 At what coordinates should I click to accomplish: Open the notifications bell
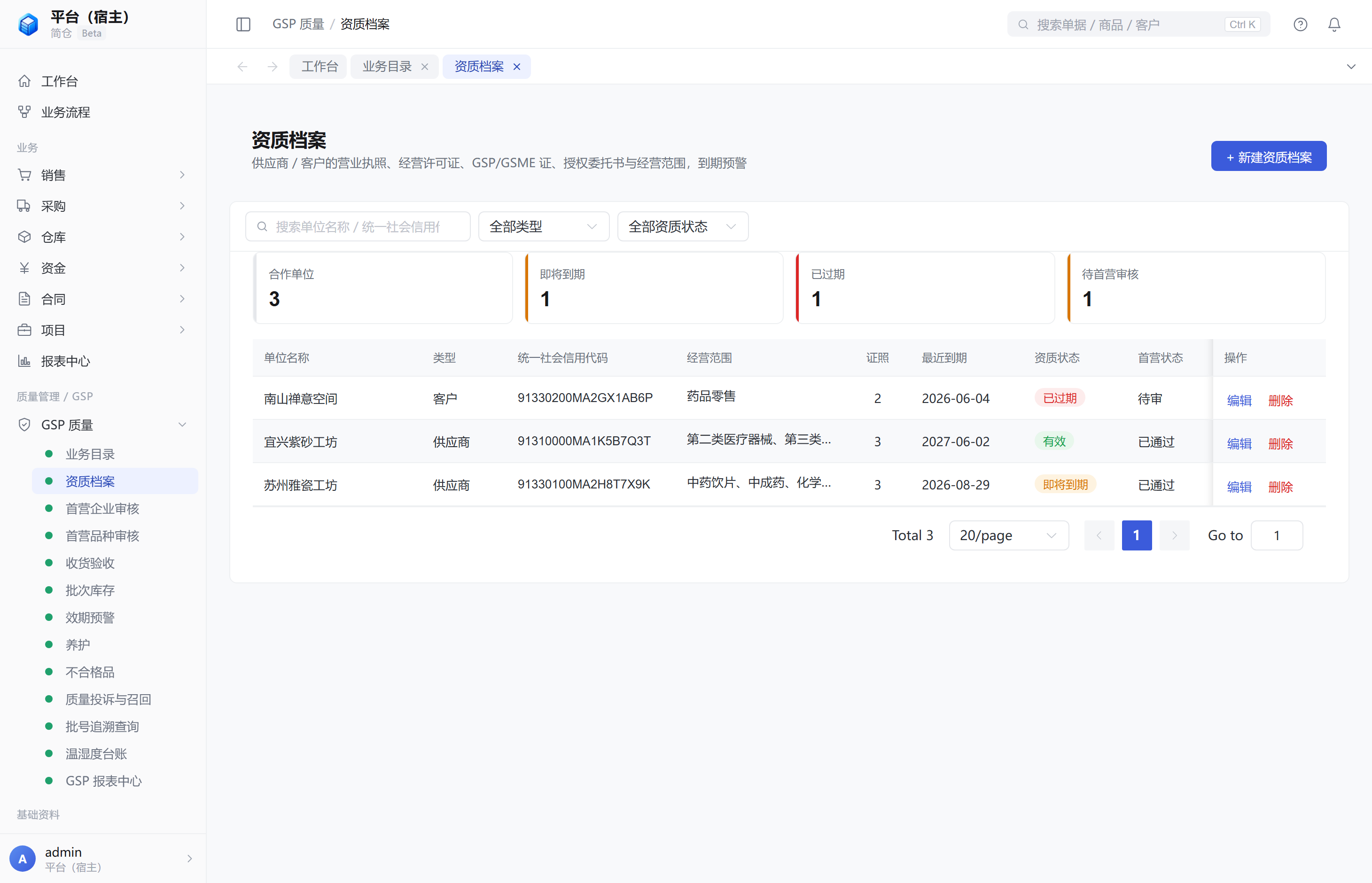coord(1334,24)
